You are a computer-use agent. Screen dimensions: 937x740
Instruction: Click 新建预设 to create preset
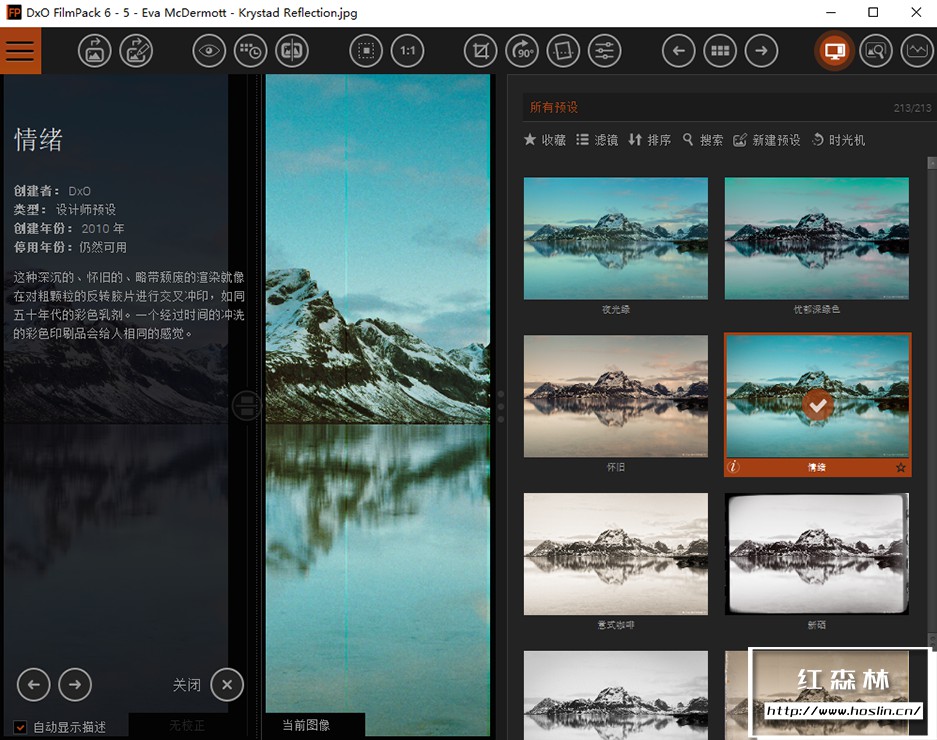pyautogui.click(x=767, y=140)
